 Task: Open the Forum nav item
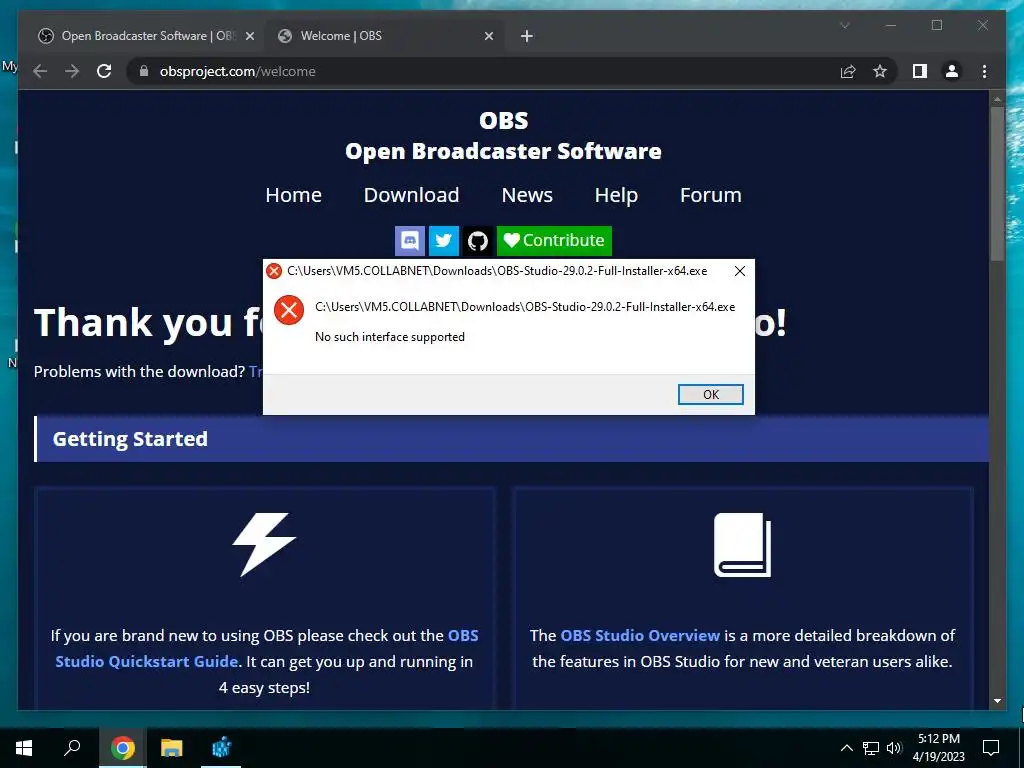pos(711,195)
